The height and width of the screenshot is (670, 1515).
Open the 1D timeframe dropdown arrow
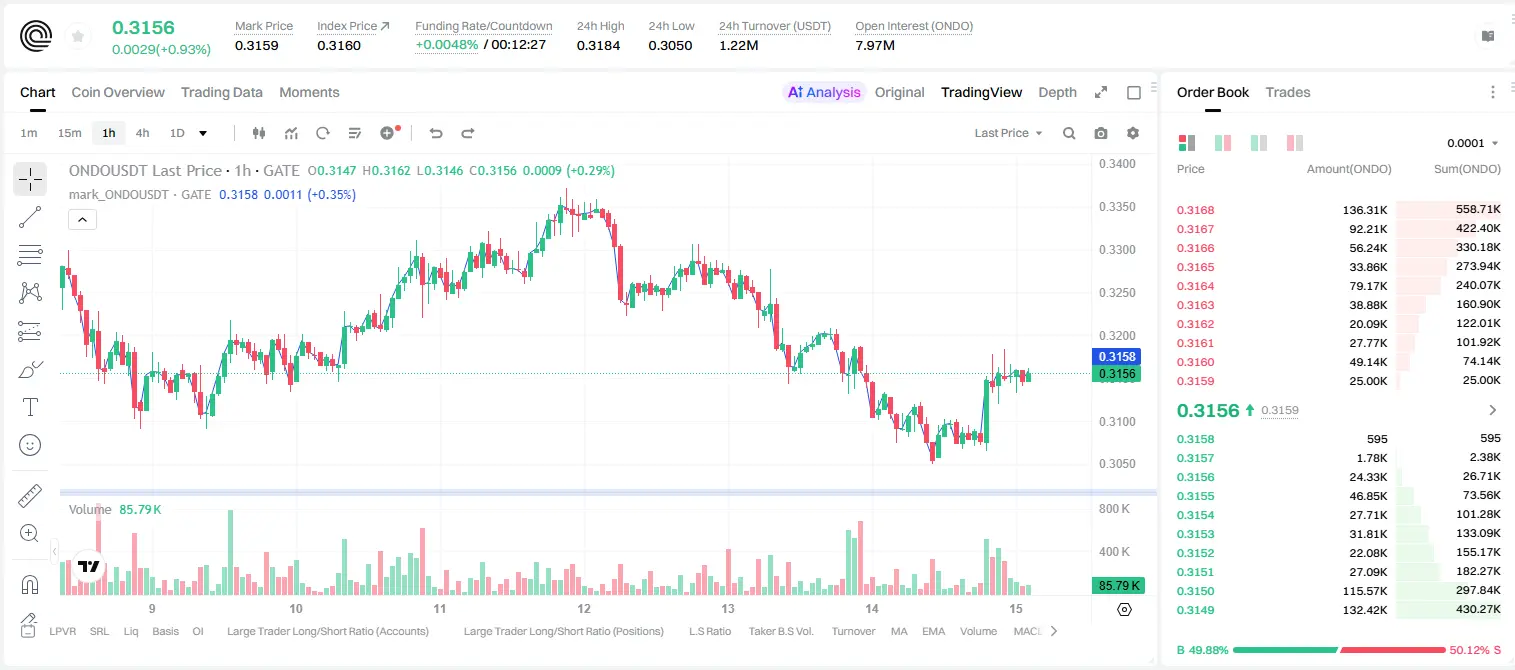[x=203, y=133]
